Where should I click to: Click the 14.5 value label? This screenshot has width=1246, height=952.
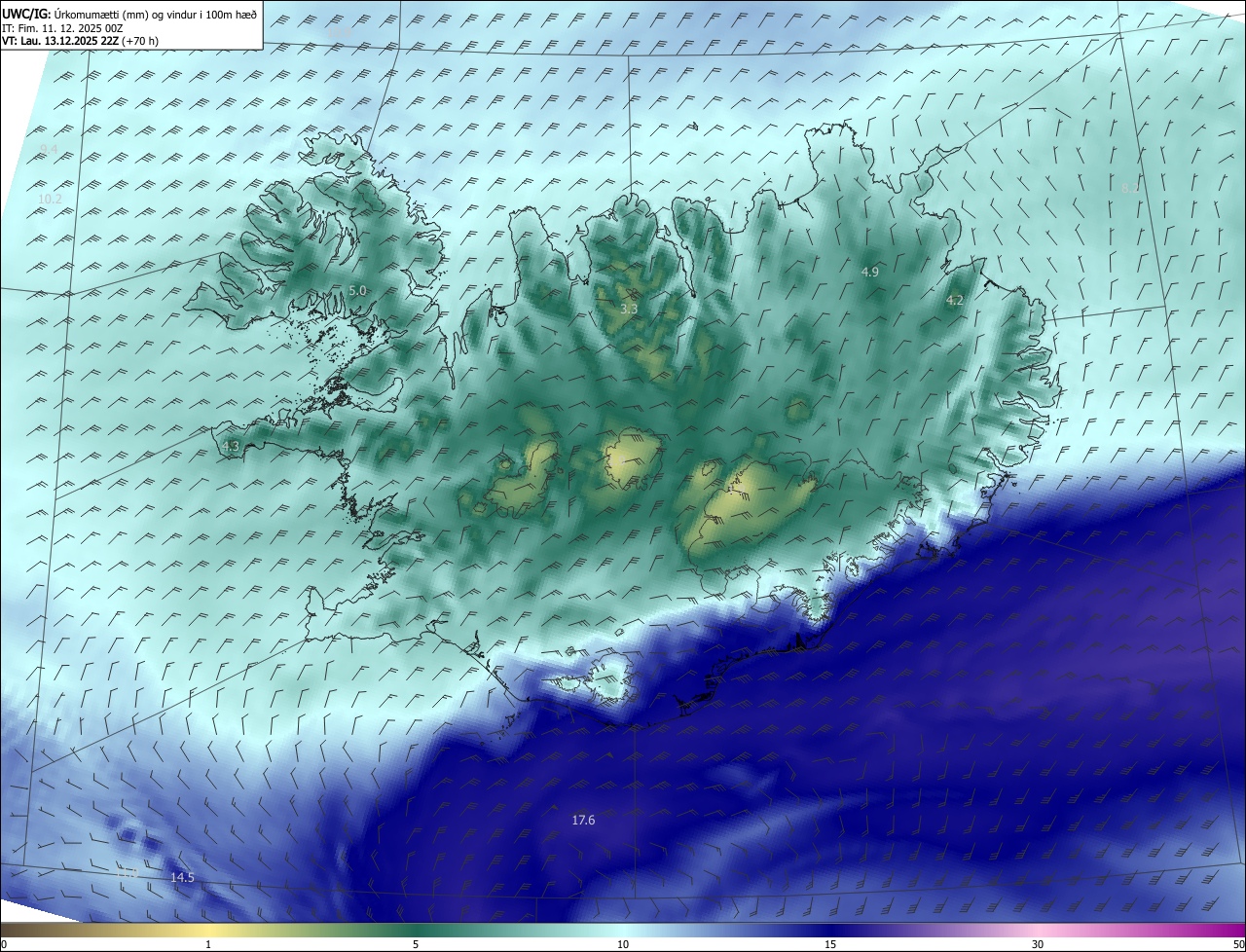coord(182,878)
